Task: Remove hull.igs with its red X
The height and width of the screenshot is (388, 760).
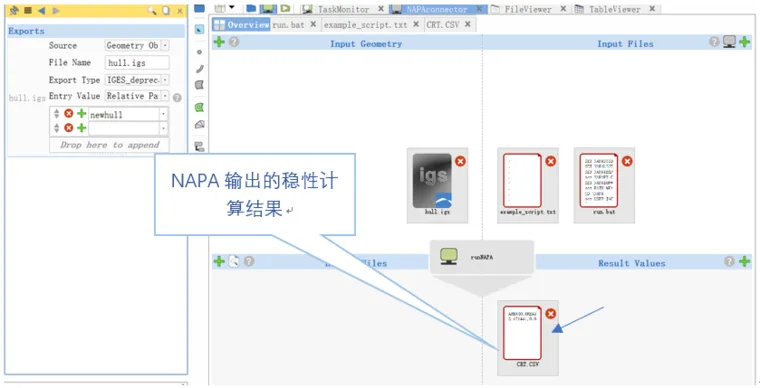Action: tap(460, 161)
